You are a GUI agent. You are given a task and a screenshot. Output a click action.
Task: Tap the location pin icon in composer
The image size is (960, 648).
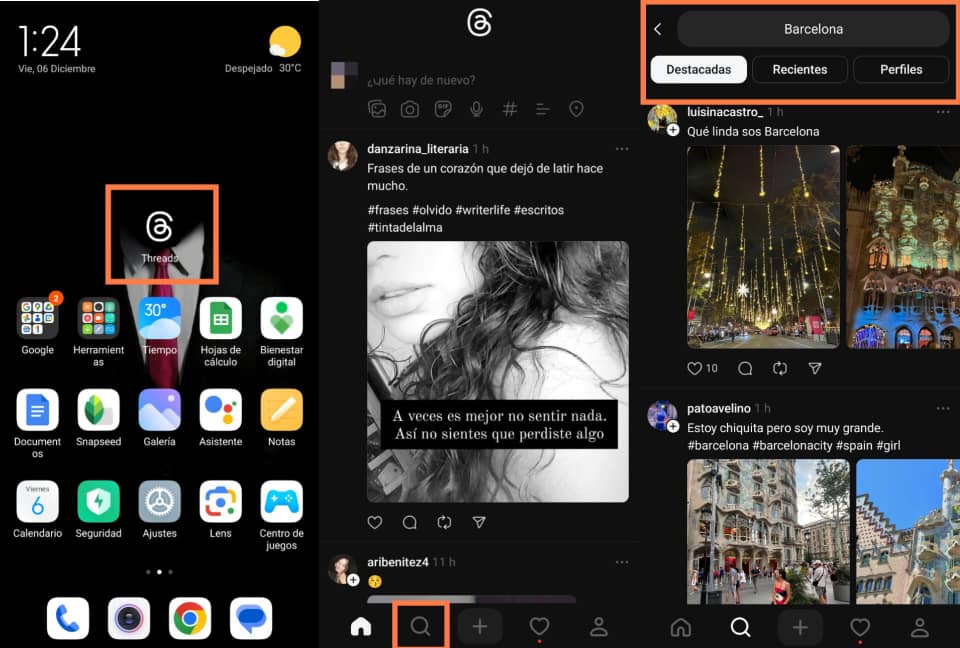click(576, 109)
